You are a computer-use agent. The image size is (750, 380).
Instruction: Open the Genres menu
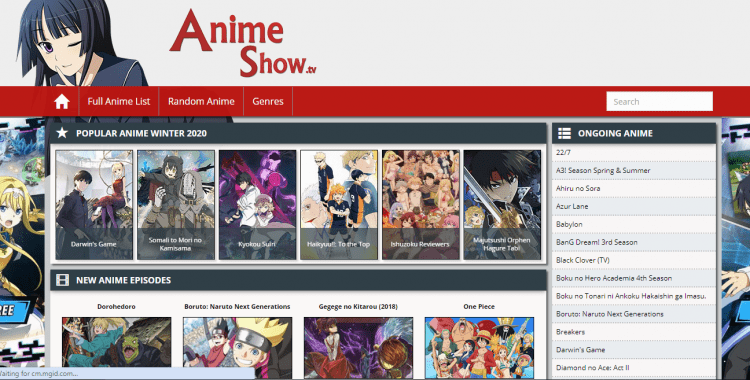[x=268, y=101]
